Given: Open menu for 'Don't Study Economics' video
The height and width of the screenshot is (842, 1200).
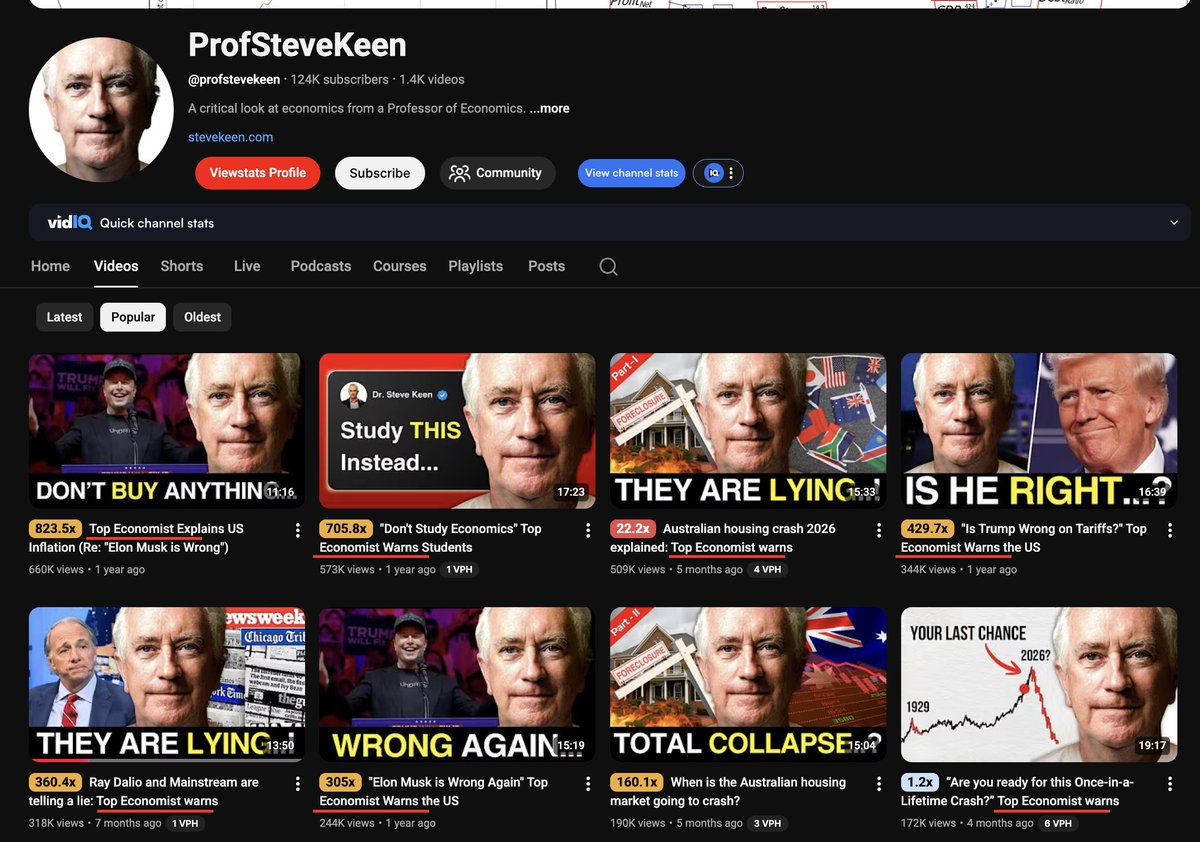Looking at the screenshot, I should tap(588, 530).
